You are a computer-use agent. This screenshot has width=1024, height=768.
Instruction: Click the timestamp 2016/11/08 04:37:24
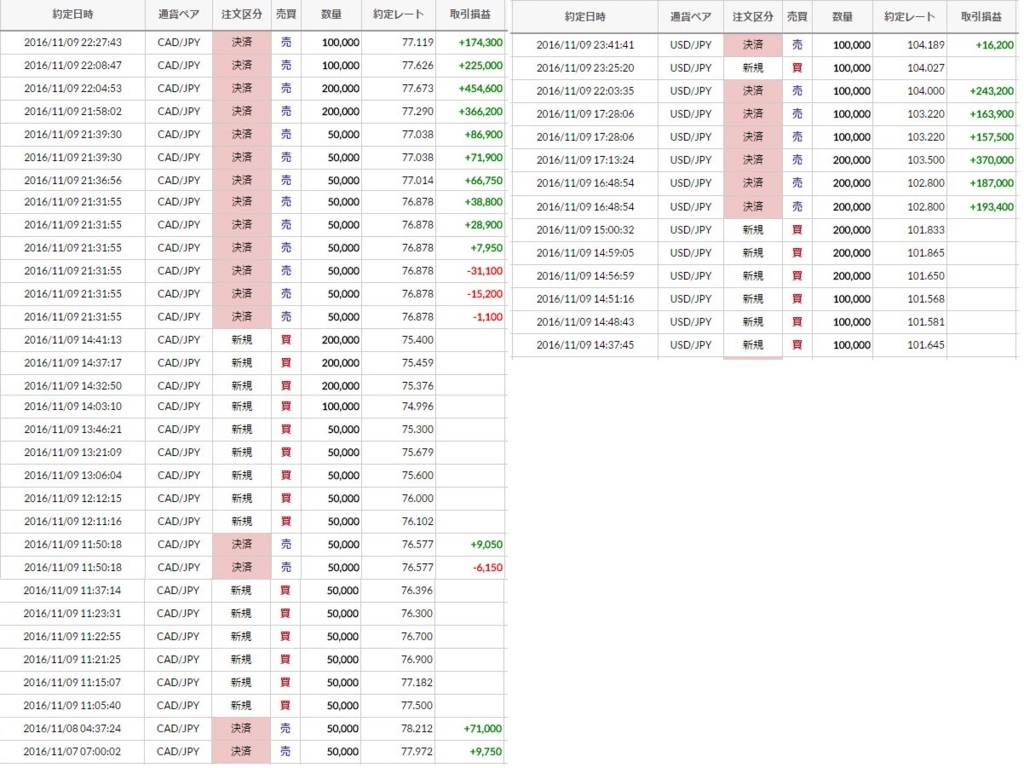click(72, 728)
